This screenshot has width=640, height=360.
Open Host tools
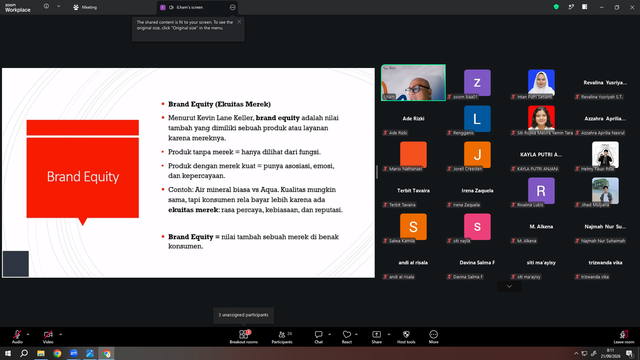406,336
